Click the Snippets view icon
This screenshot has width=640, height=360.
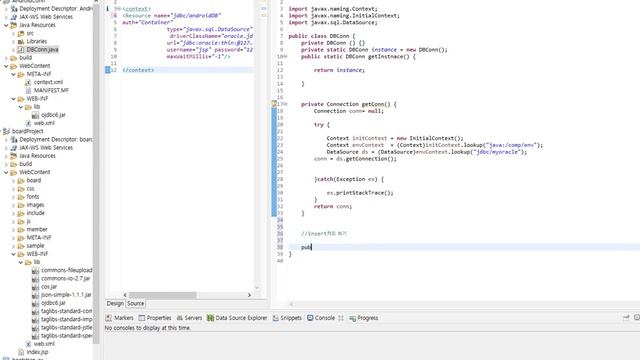(x=276, y=318)
